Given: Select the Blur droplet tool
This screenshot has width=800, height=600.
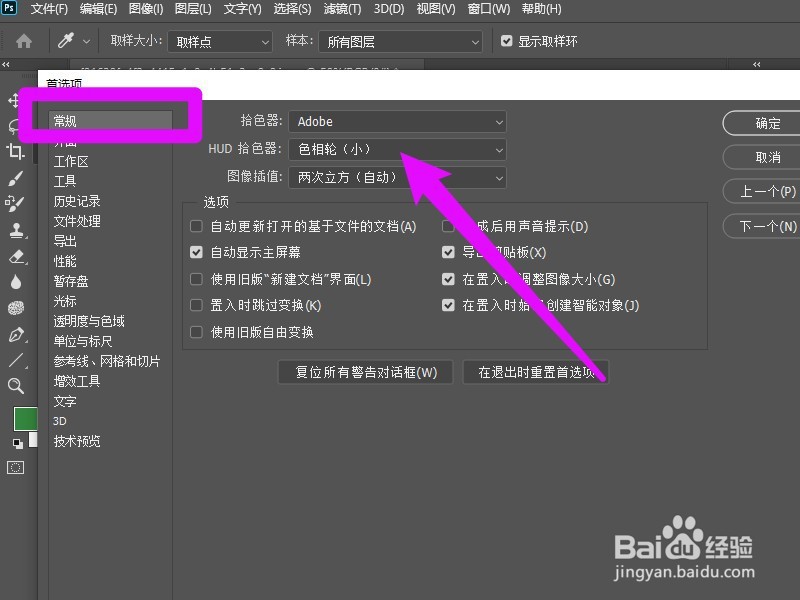Looking at the screenshot, I should pyautogui.click(x=16, y=282).
